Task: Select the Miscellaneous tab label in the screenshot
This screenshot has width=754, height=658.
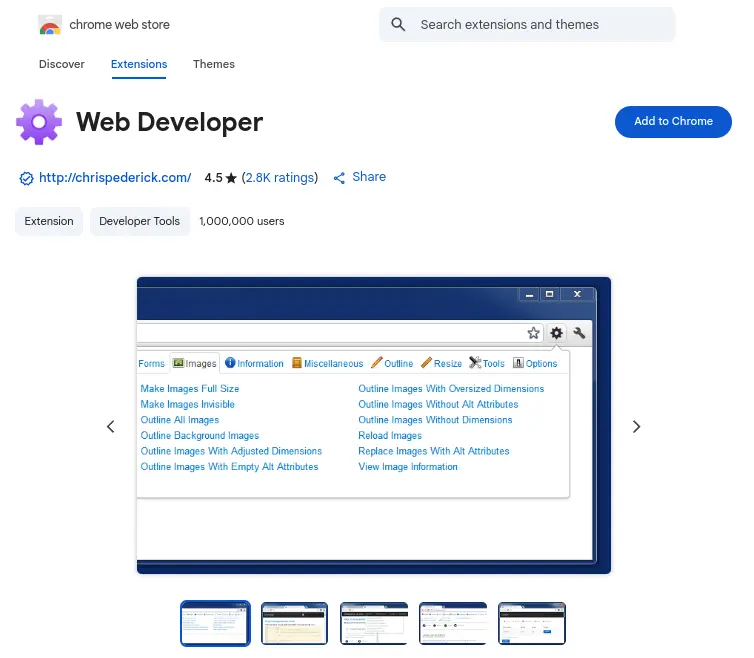Action: (x=333, y=364)
